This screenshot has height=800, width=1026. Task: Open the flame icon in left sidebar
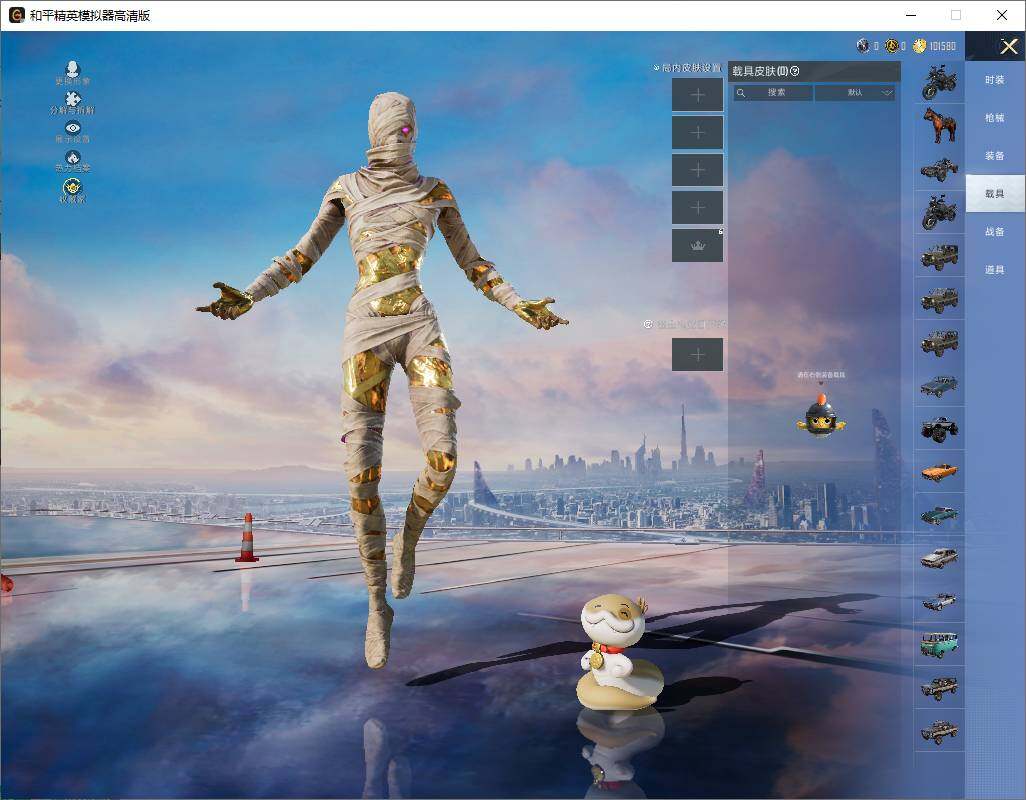click(73, 157)
